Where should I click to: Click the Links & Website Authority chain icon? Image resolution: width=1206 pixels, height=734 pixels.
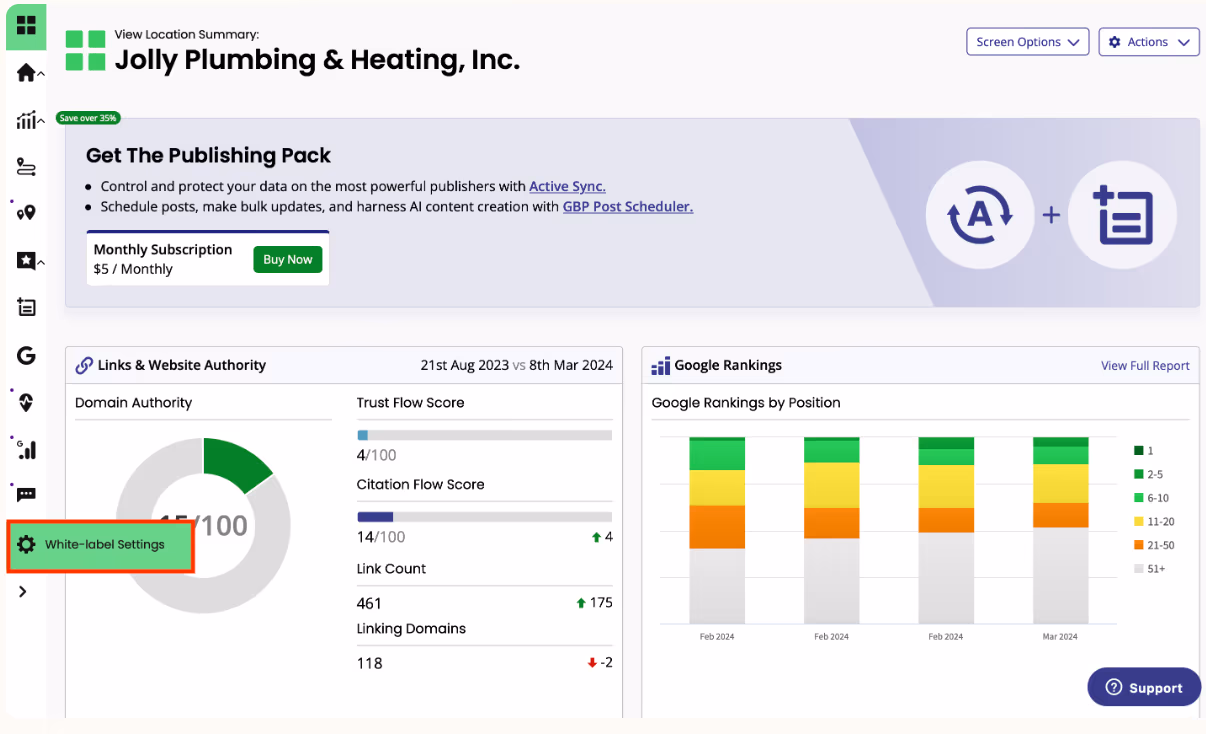pyautogui.click(x=85, y=366)
